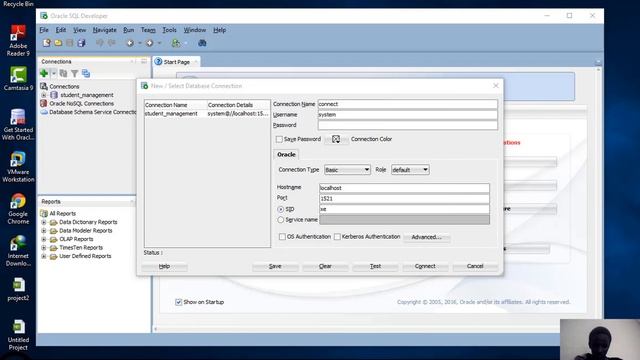The height and width of the screenshot is (360, 640).
Task: Open the Role dropdown
Action: 410,170
